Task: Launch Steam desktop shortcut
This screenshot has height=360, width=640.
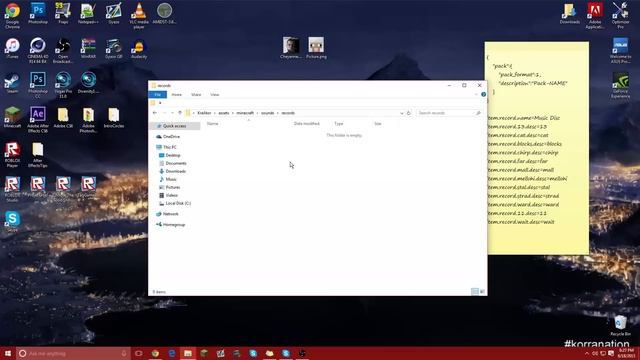Action: click(x=12, y=83)
